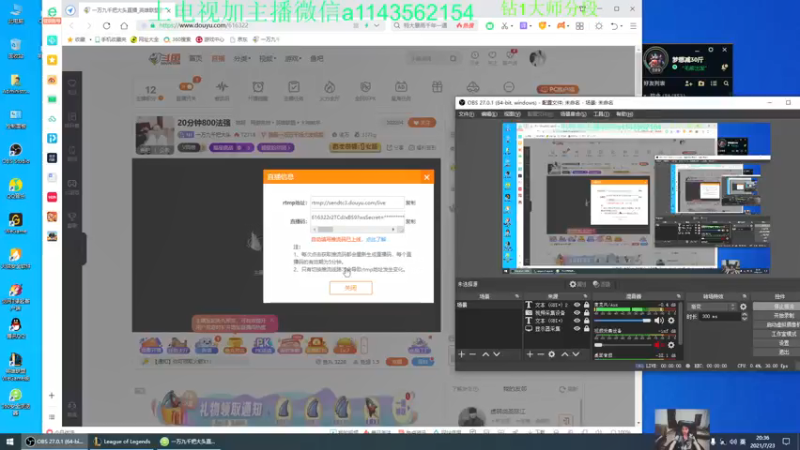
Task: Click 开始录制 in OBS controls
Action: [x=777, y=315]
